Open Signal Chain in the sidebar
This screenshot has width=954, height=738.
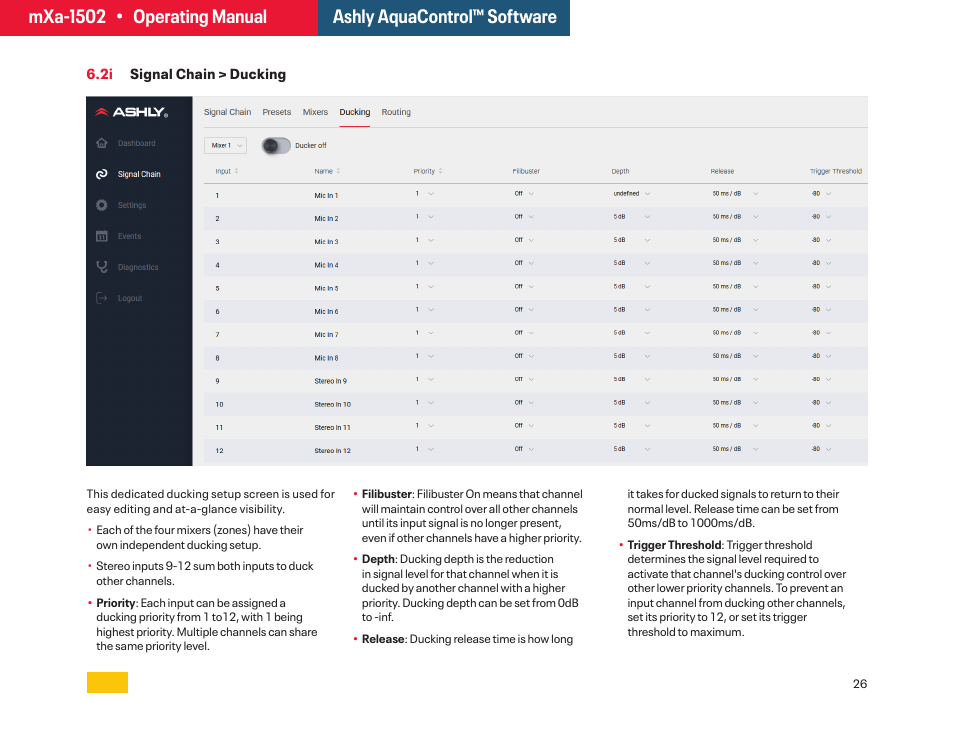point(139,174)
